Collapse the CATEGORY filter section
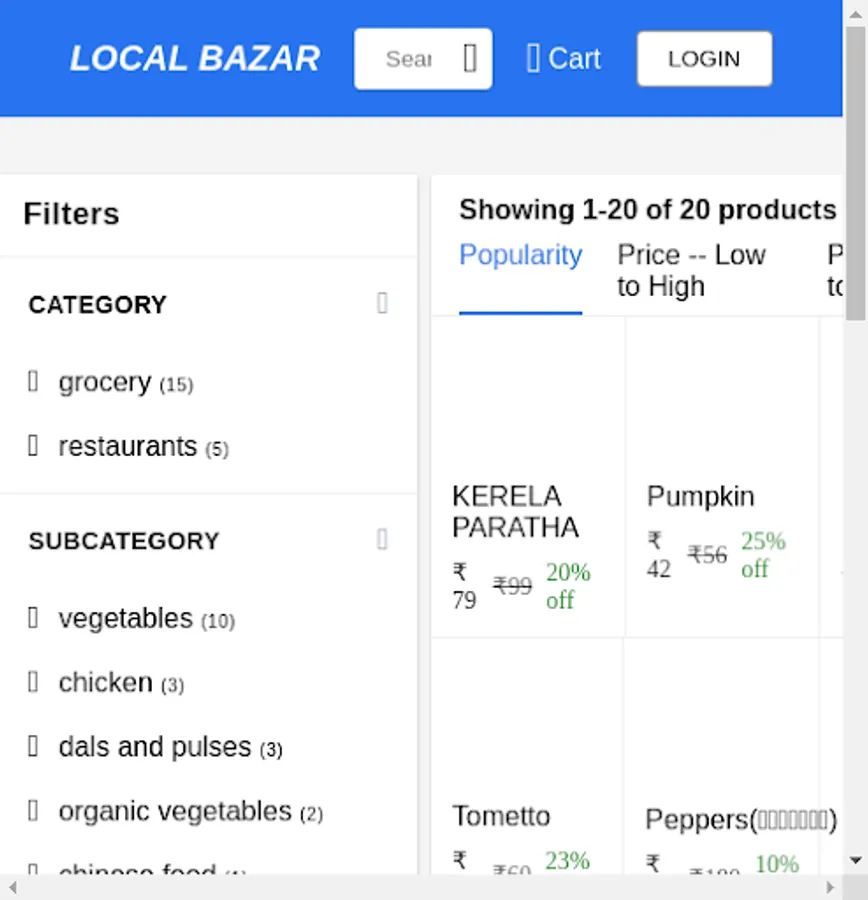 point(382,303)
